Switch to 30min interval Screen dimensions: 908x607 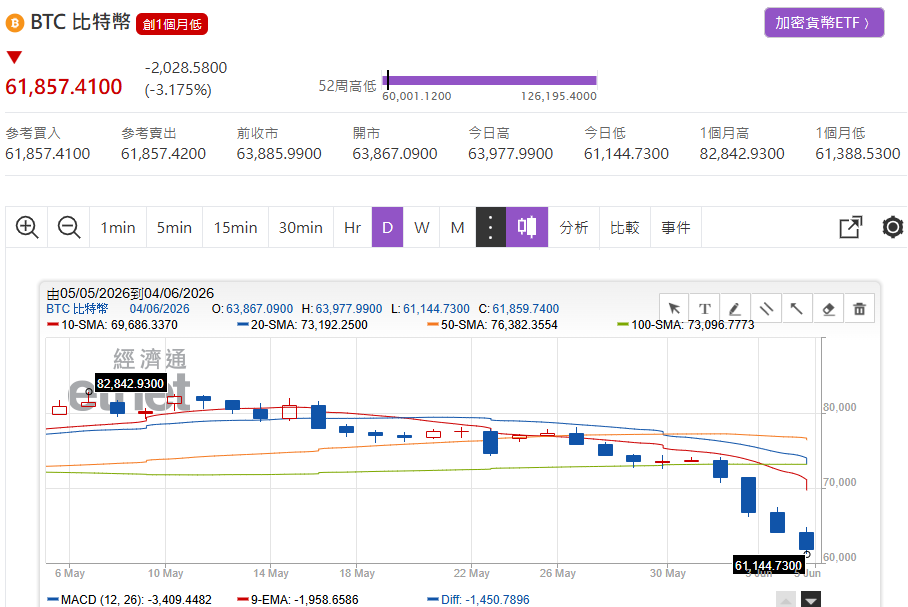[301, 228]
